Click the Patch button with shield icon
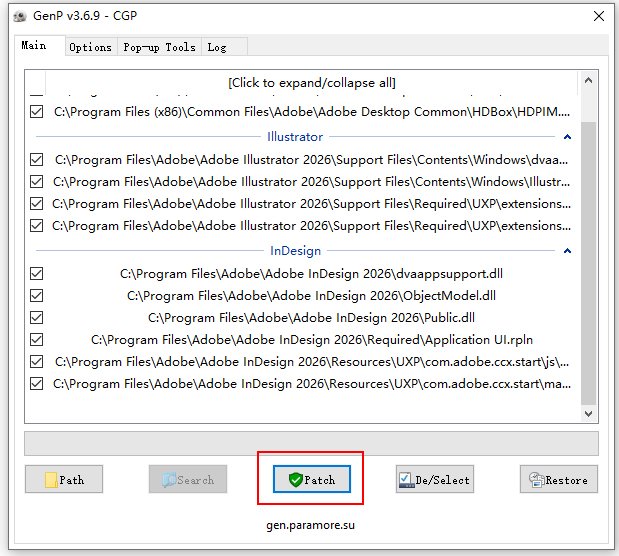The height and width of the screenshot is (556, 619). 311,479
